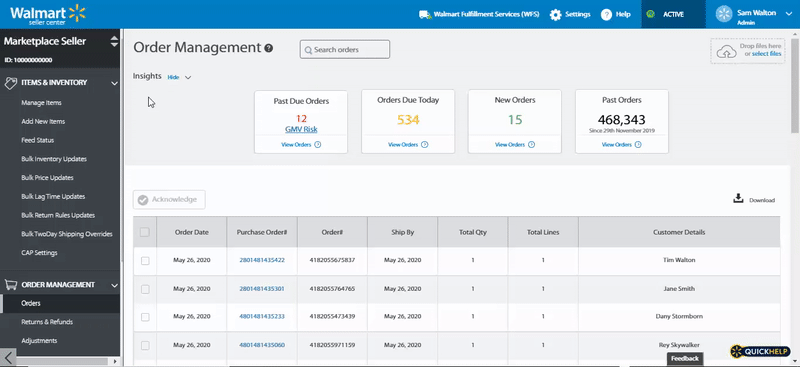Click the Order Management help tooltip icon

click(x=268, y=48)
